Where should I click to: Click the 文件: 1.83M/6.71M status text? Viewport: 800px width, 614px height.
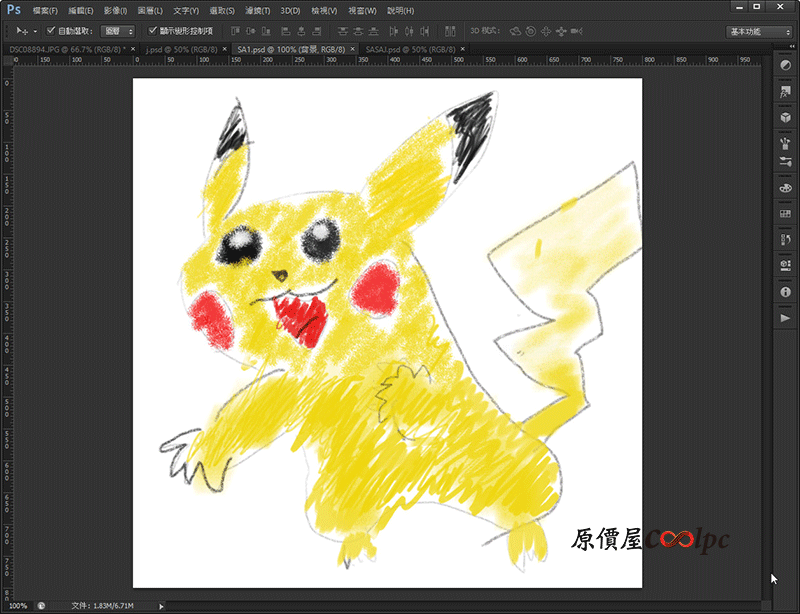point(102,606)
